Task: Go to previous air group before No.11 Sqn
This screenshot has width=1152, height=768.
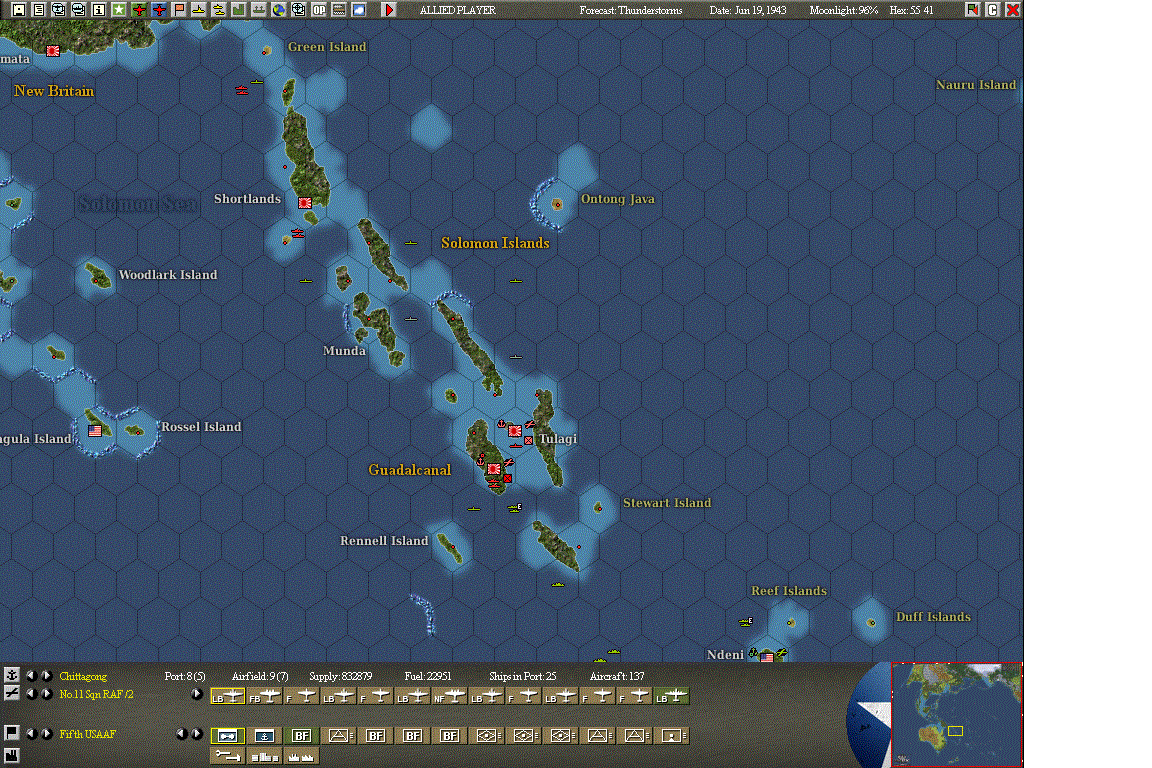Action: click(x=31, y=693)
